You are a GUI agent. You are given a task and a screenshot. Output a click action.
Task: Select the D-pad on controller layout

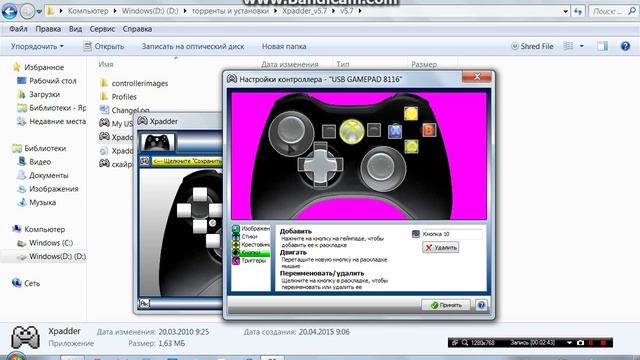point(320,164)
